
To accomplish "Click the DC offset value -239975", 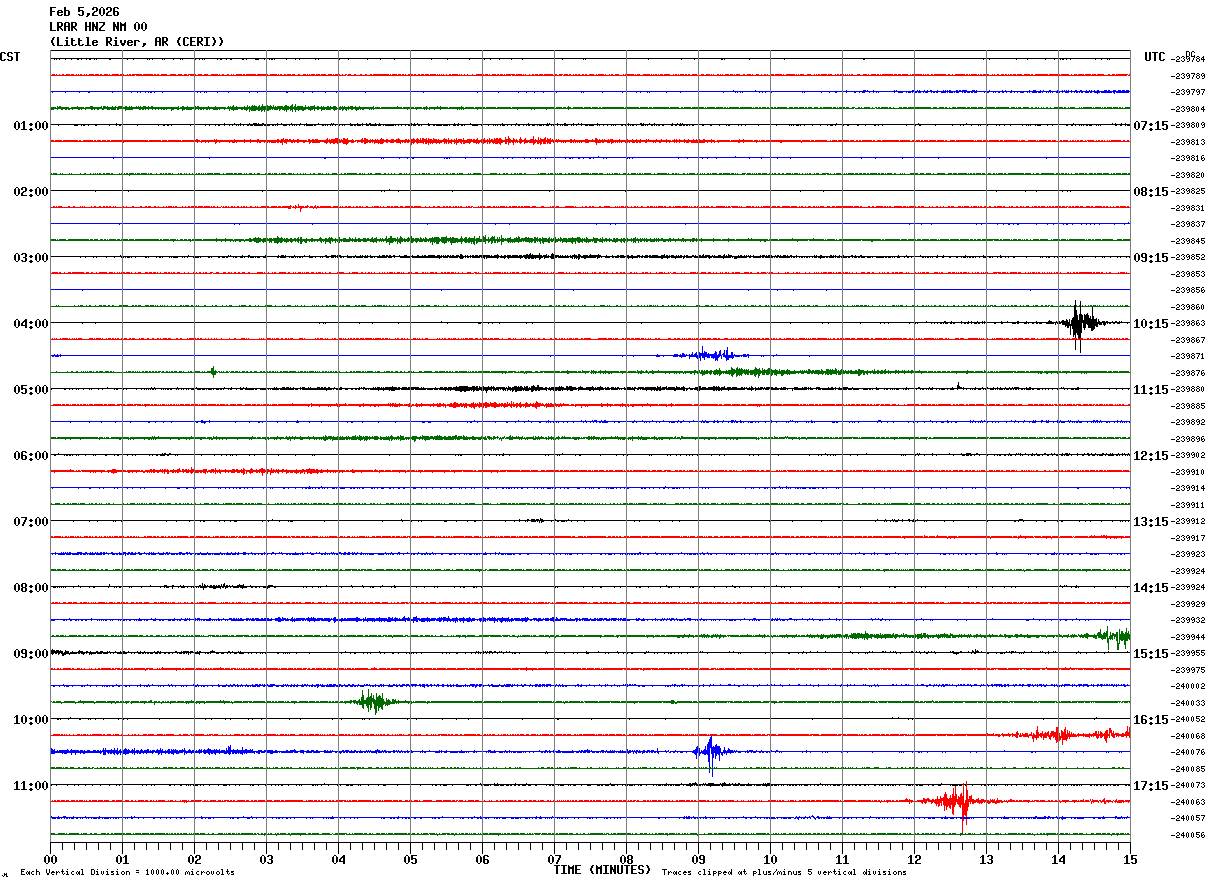I will [x=1188, y=670].
